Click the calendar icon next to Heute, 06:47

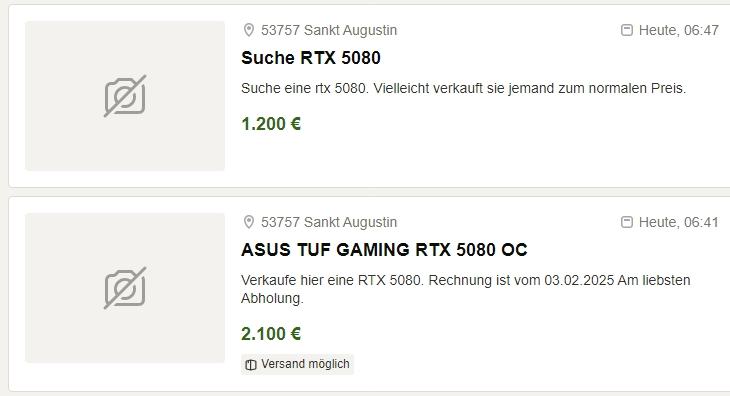click(x=627, y=30)
